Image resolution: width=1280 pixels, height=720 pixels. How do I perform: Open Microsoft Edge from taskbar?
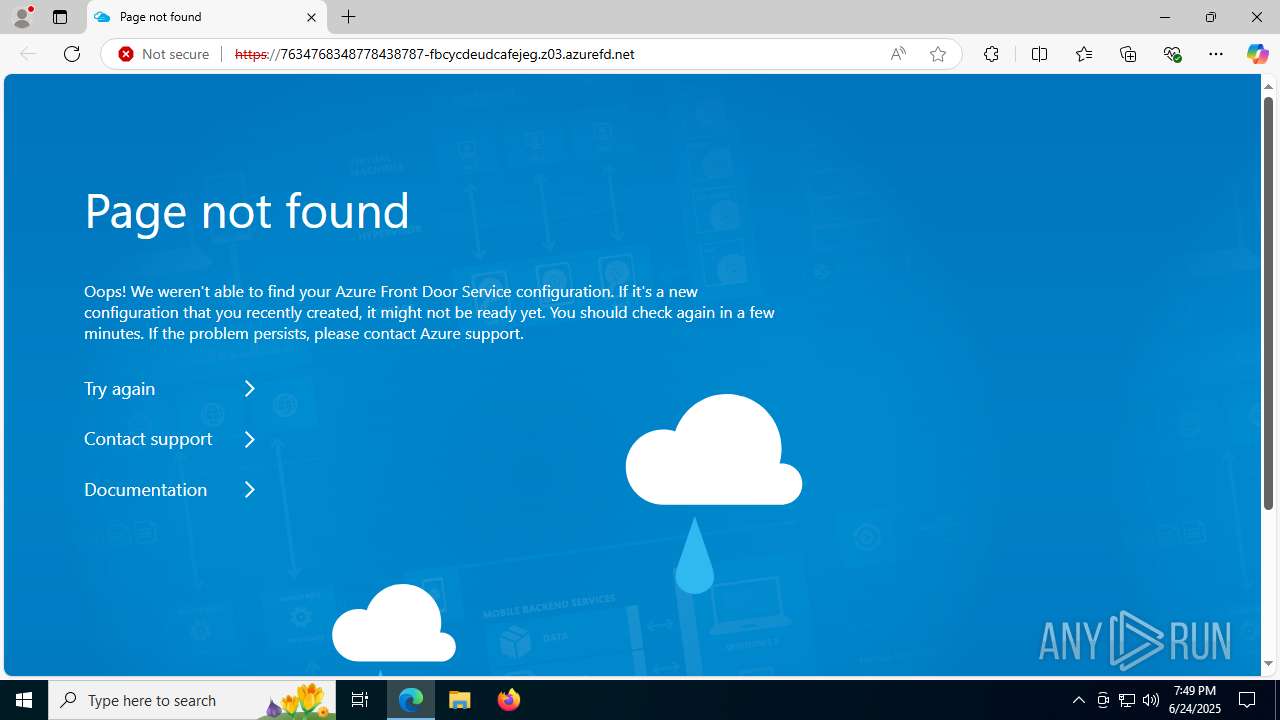411,700
